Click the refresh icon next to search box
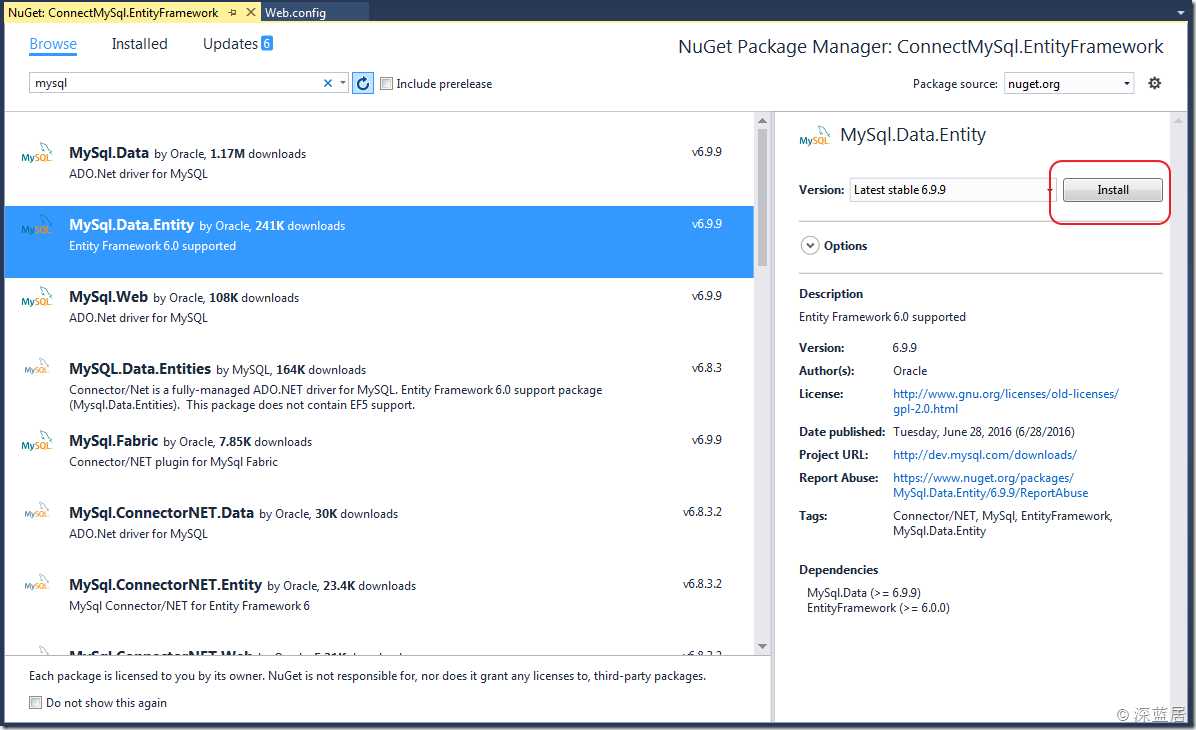This screenshot has height=730, width=1196. coord(363,83)
